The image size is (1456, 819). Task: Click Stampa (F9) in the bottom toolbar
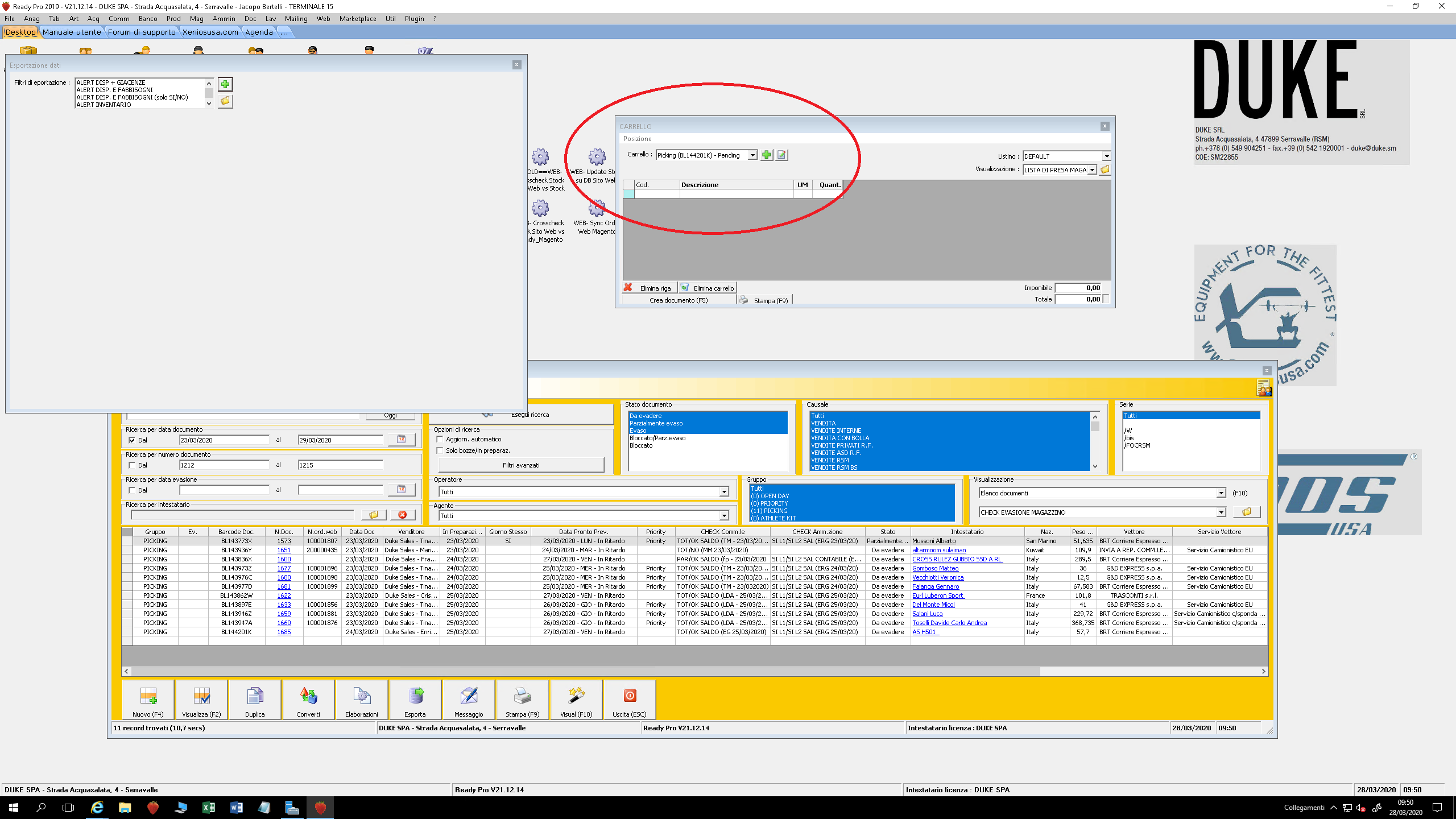pos(522,700)
